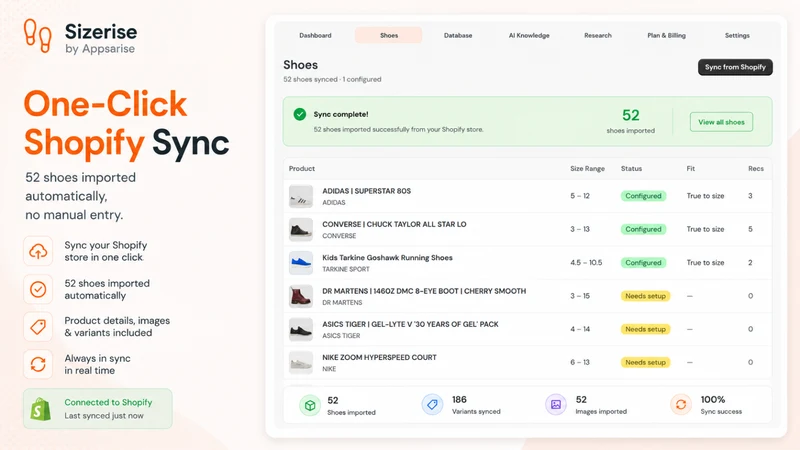Screen dimensions: 800x450
Task: Switch to the Dashboard tab
Action: [x=315, y=35]
